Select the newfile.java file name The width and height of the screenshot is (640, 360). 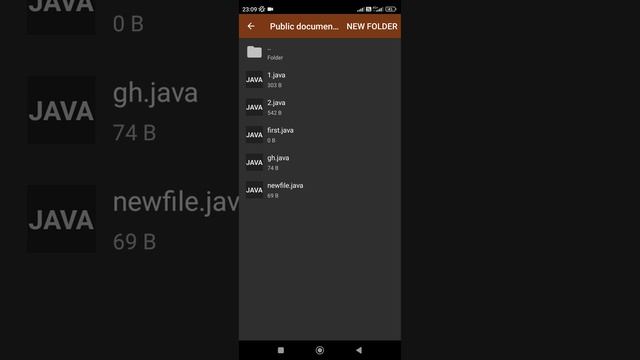[x=285, y=185]
